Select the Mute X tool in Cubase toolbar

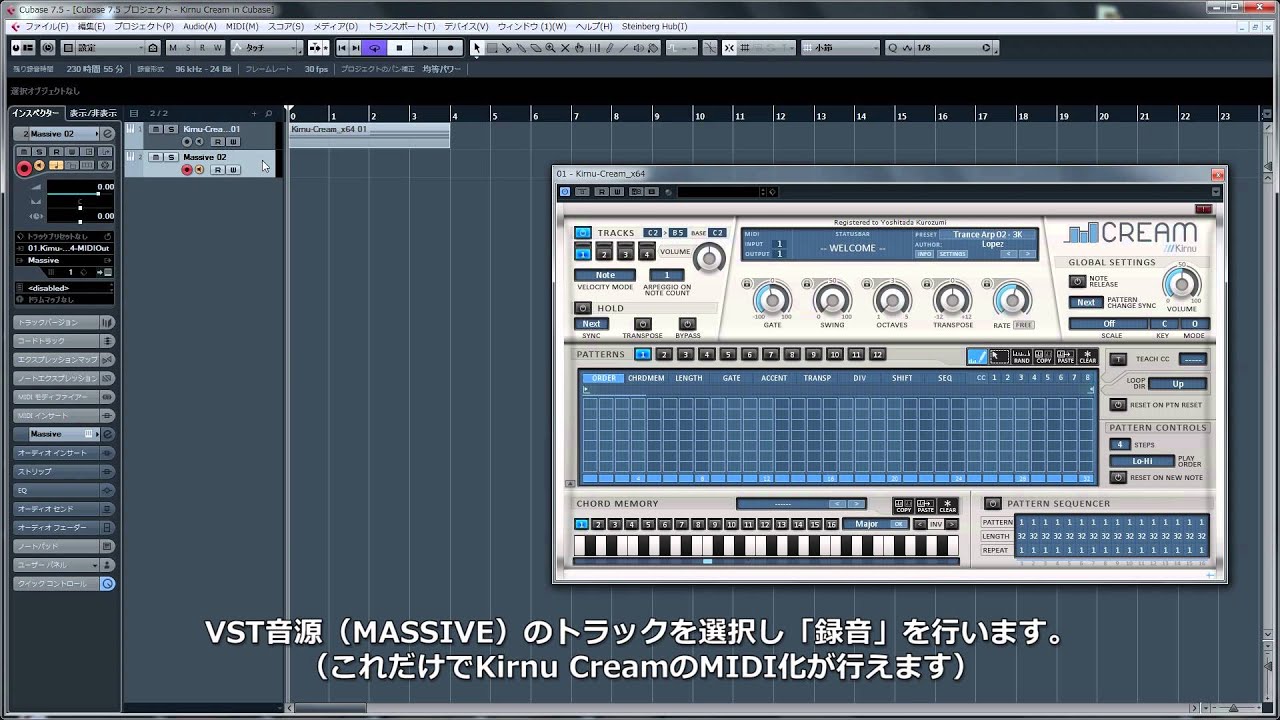click(x=565, y=48)
